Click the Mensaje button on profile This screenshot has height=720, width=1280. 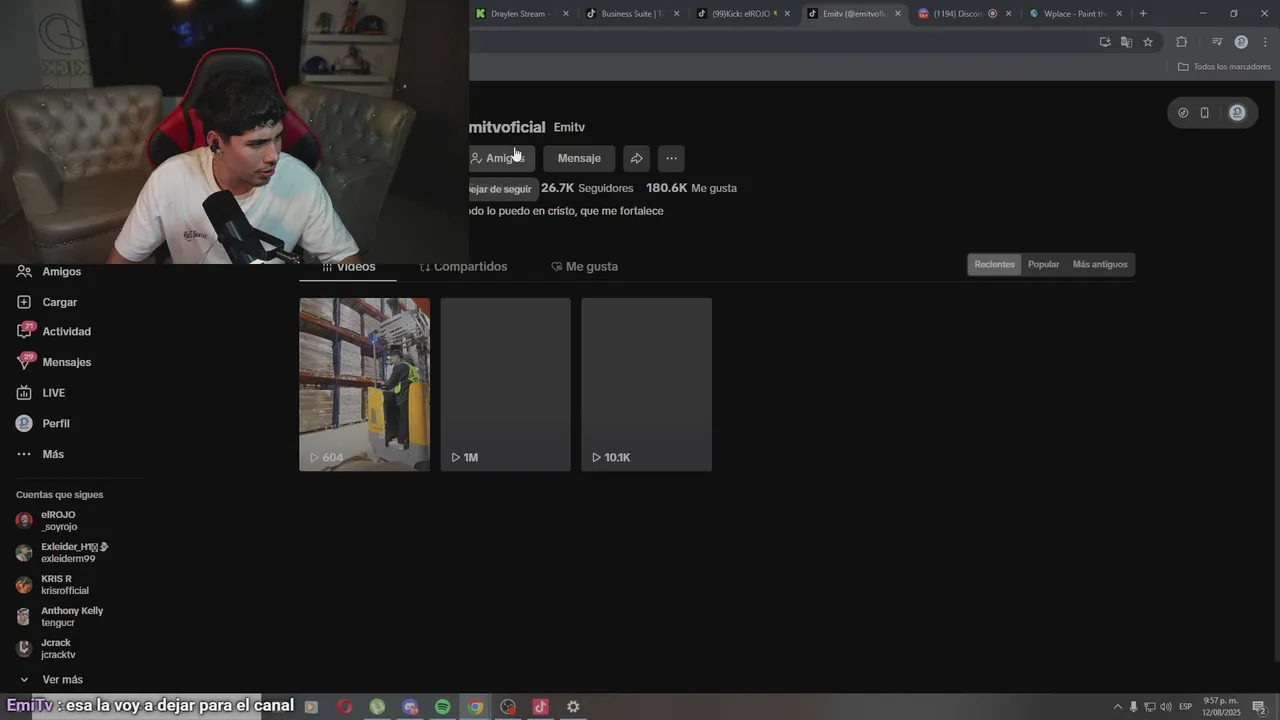579,158
